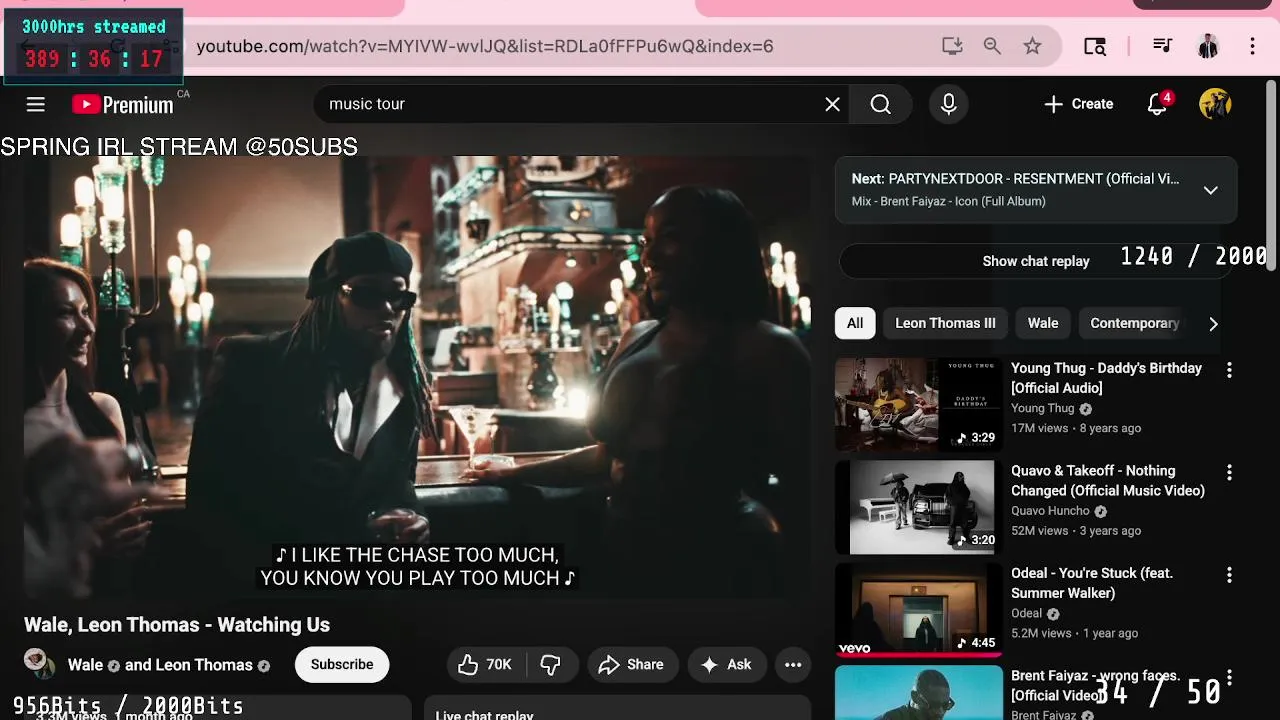Viewport: 1280px width, 720px height.
Task: Install app icon in address bar
Action: pos(952,46)
